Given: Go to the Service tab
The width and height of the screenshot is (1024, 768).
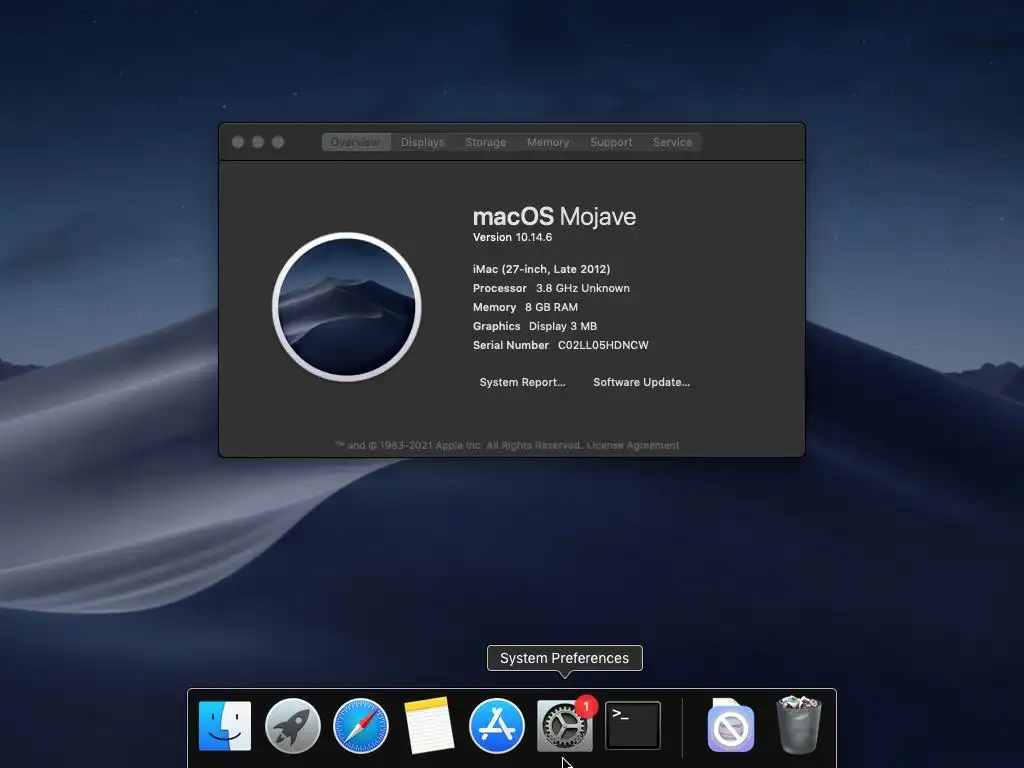Looking at the screenshot, I should click(x=673, y=142).
